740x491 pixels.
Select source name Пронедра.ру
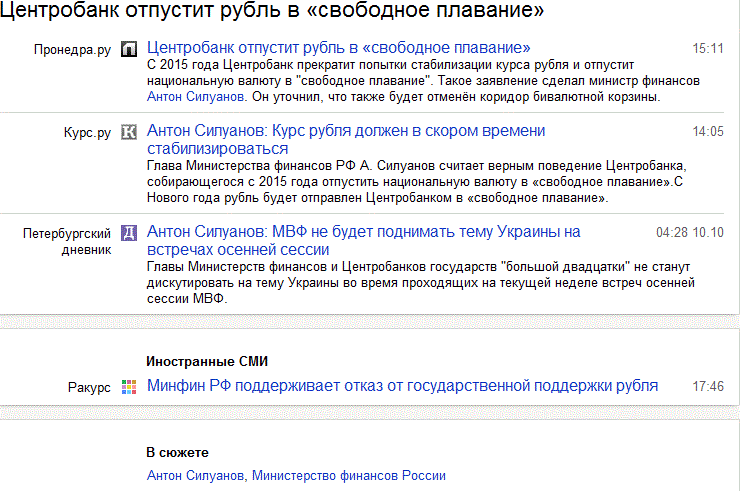pyautogui.click(x=72, y=50)
